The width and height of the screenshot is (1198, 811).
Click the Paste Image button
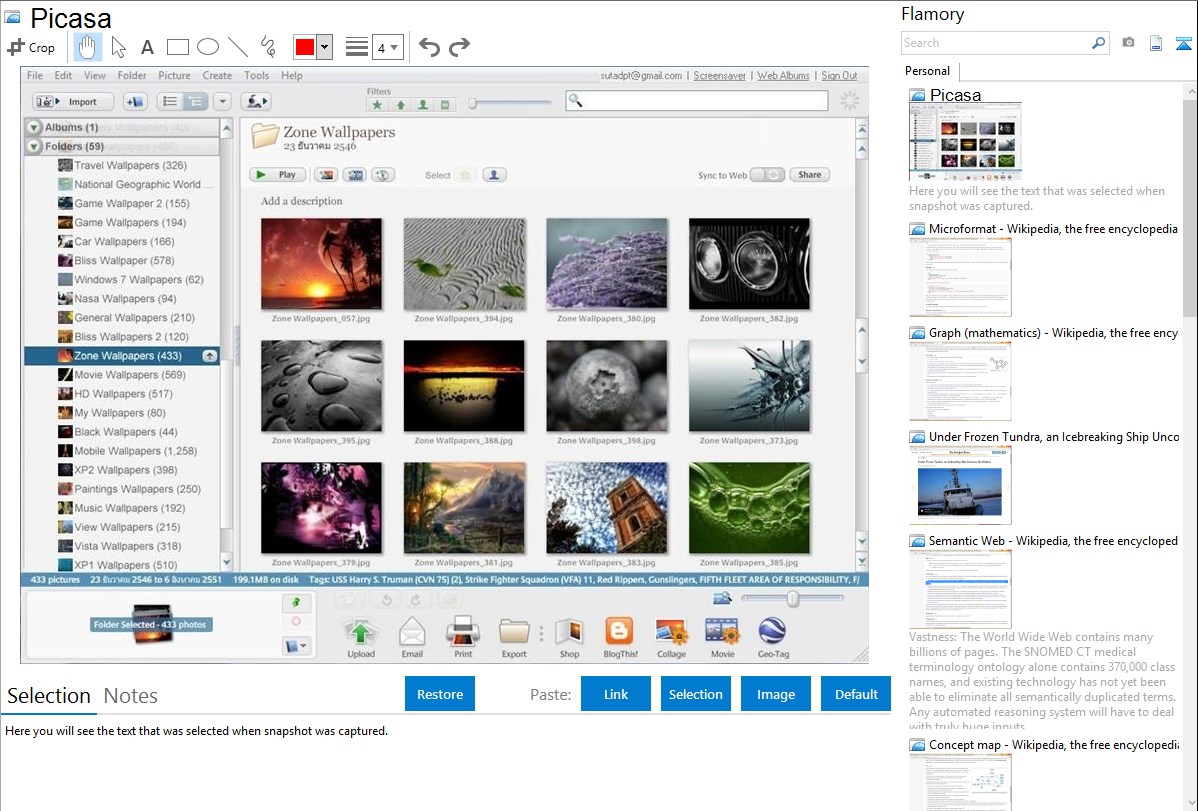pyautogui.click(x=775, y=694)
